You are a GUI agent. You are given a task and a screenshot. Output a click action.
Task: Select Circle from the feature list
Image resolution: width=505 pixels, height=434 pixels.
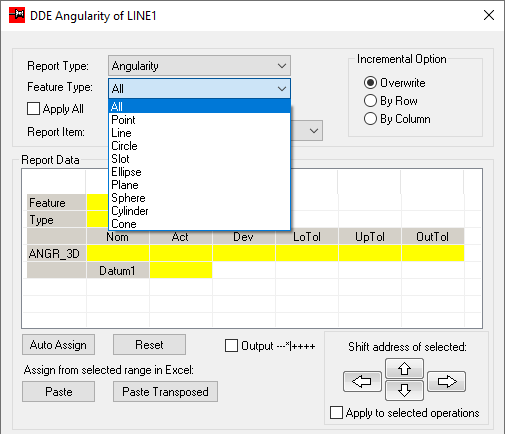click(199, 146)
